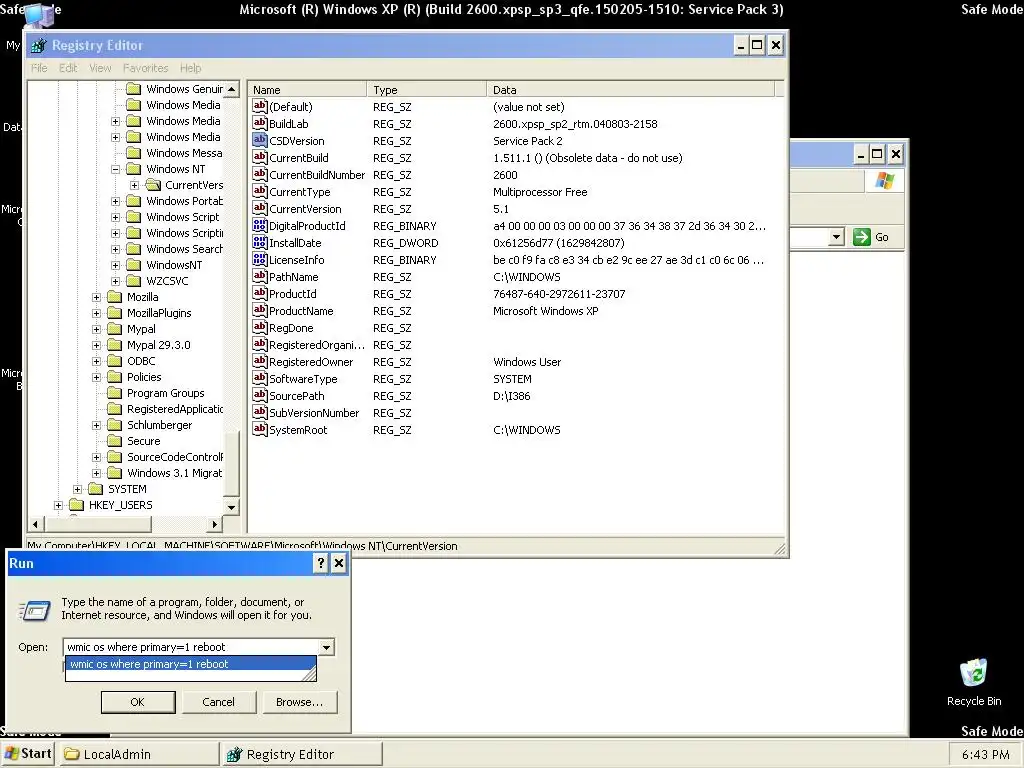
Task: Open the Recycle Bin desktop icon
Action: pyautogui.click(x=973, y=672)
